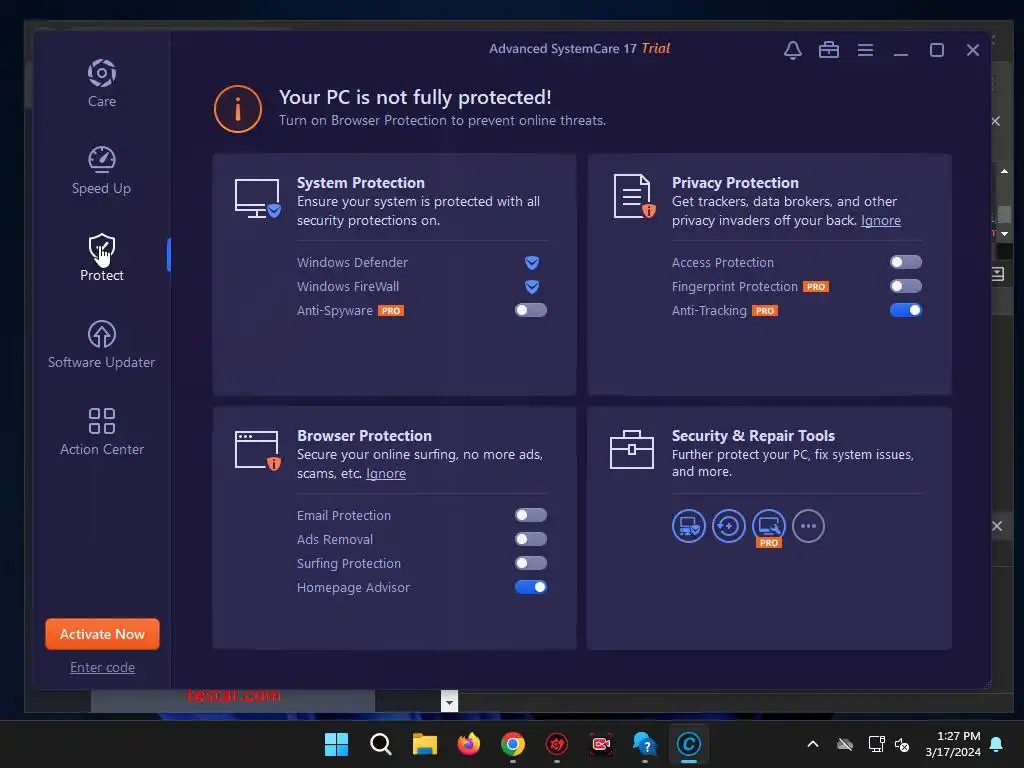This screenshot has height=768, width=1024.
Task: Click the Security & Repair Tools briefcase icon
Action: click(632, 449)
